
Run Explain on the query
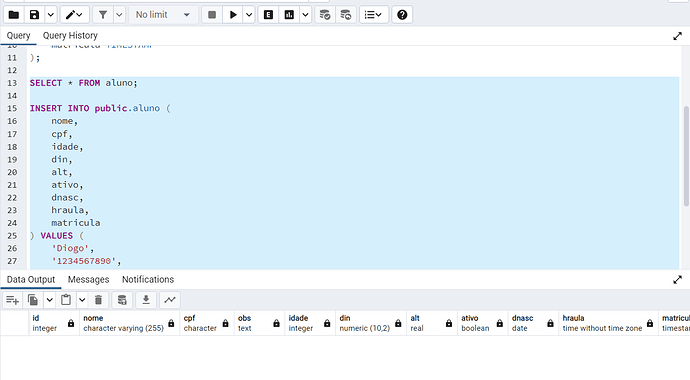point(268,15)
